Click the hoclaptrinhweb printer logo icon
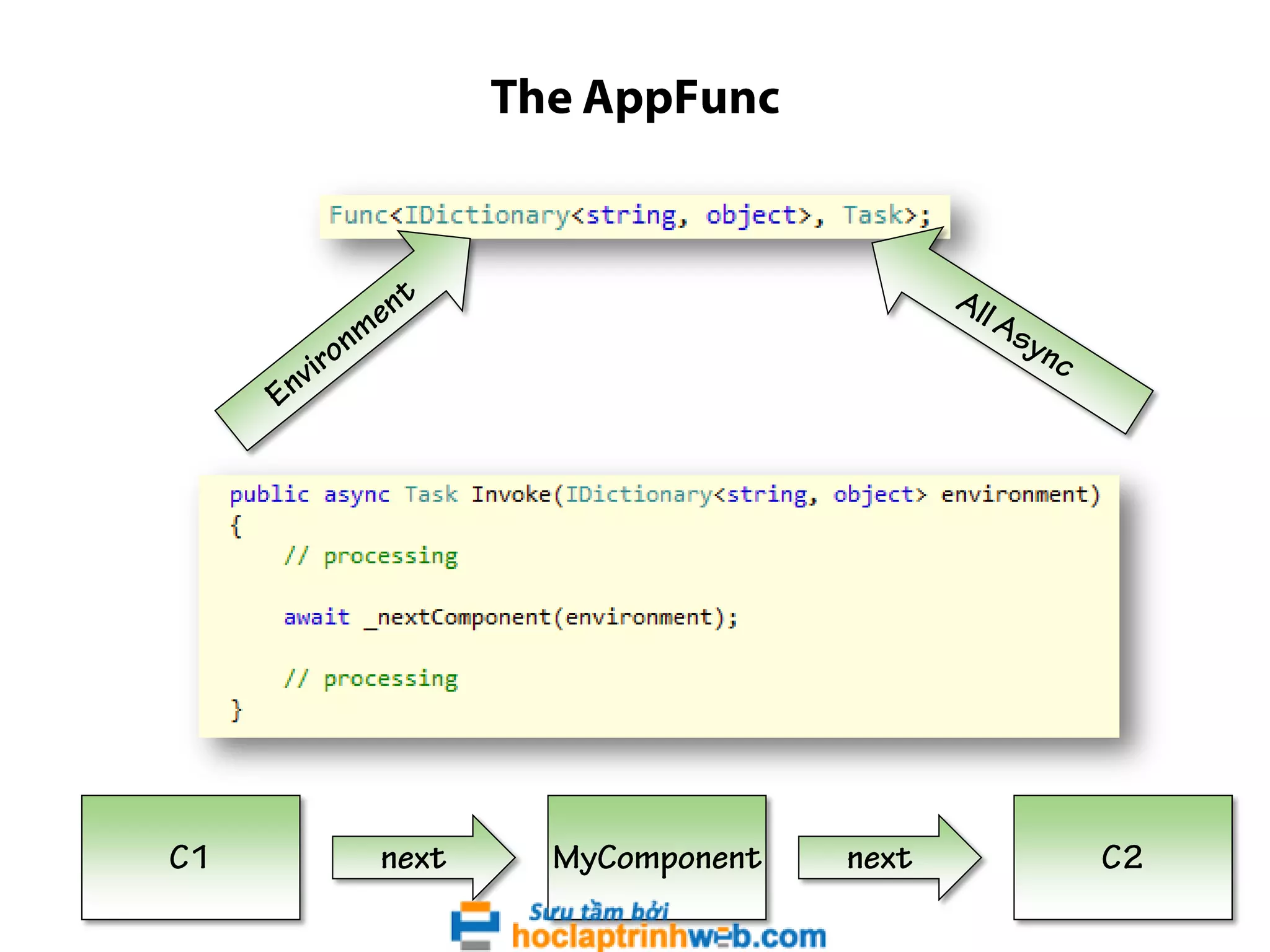The height and width of the screenshot is (952, 1270). pyautogui.click(x=474, y=925)
